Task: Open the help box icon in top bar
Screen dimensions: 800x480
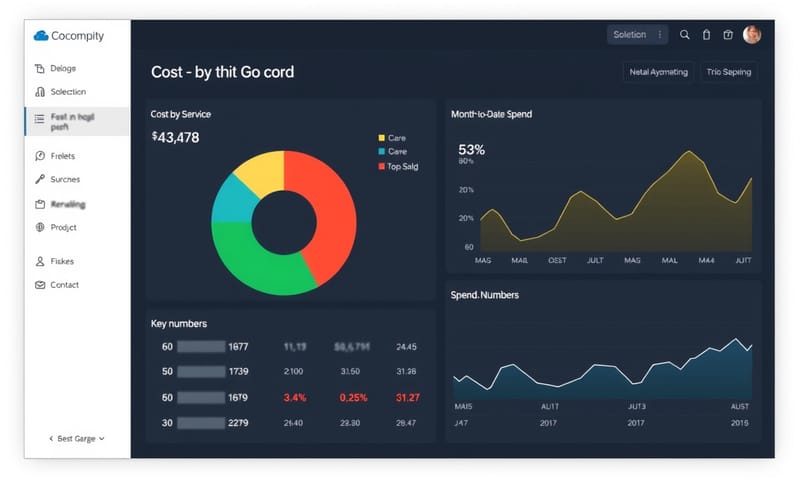Action: pyautogui.click(x=728, y=35)
